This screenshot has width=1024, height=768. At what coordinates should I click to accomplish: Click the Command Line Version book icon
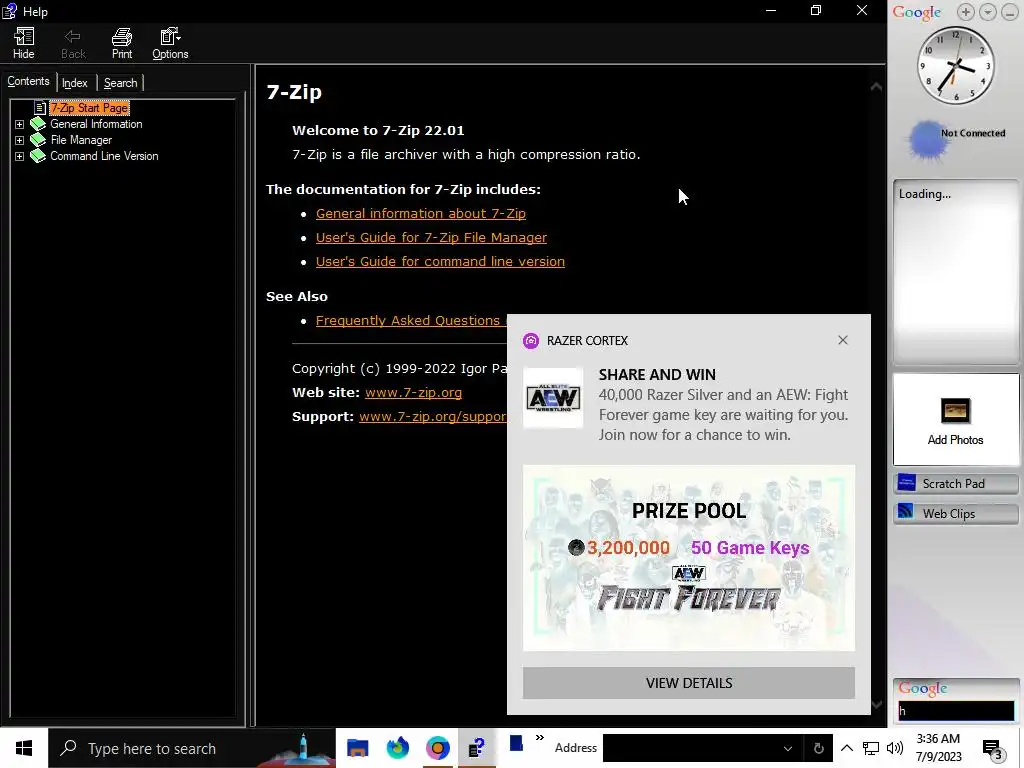(38, 155)
